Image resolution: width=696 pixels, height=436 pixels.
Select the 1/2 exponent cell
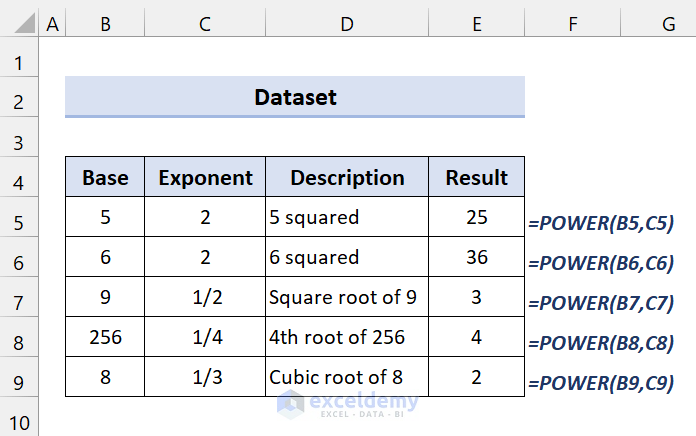(205, 297)
